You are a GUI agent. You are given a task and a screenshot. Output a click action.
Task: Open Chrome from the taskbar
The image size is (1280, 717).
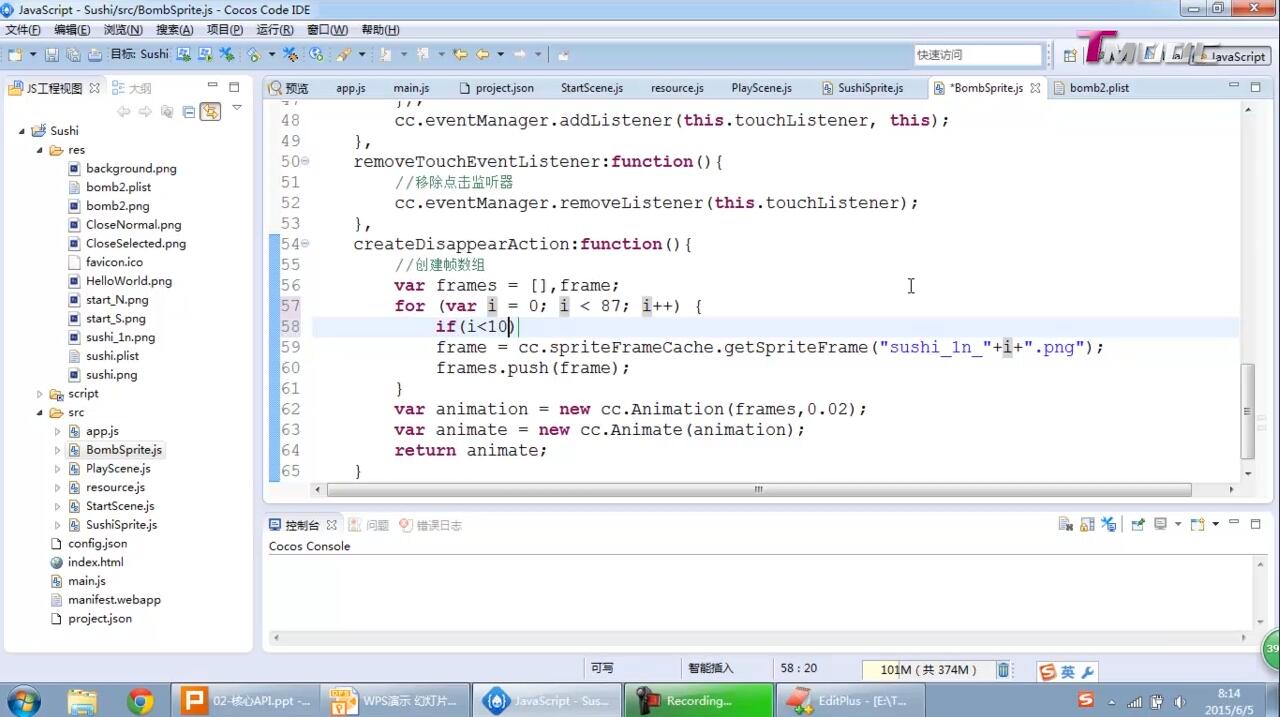coord(140,701)
